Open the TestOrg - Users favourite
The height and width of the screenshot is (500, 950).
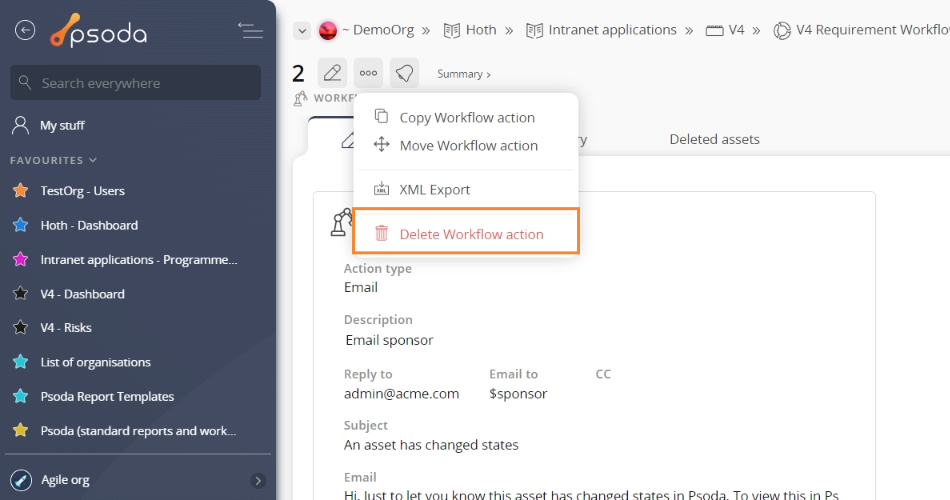click(82, 191)
